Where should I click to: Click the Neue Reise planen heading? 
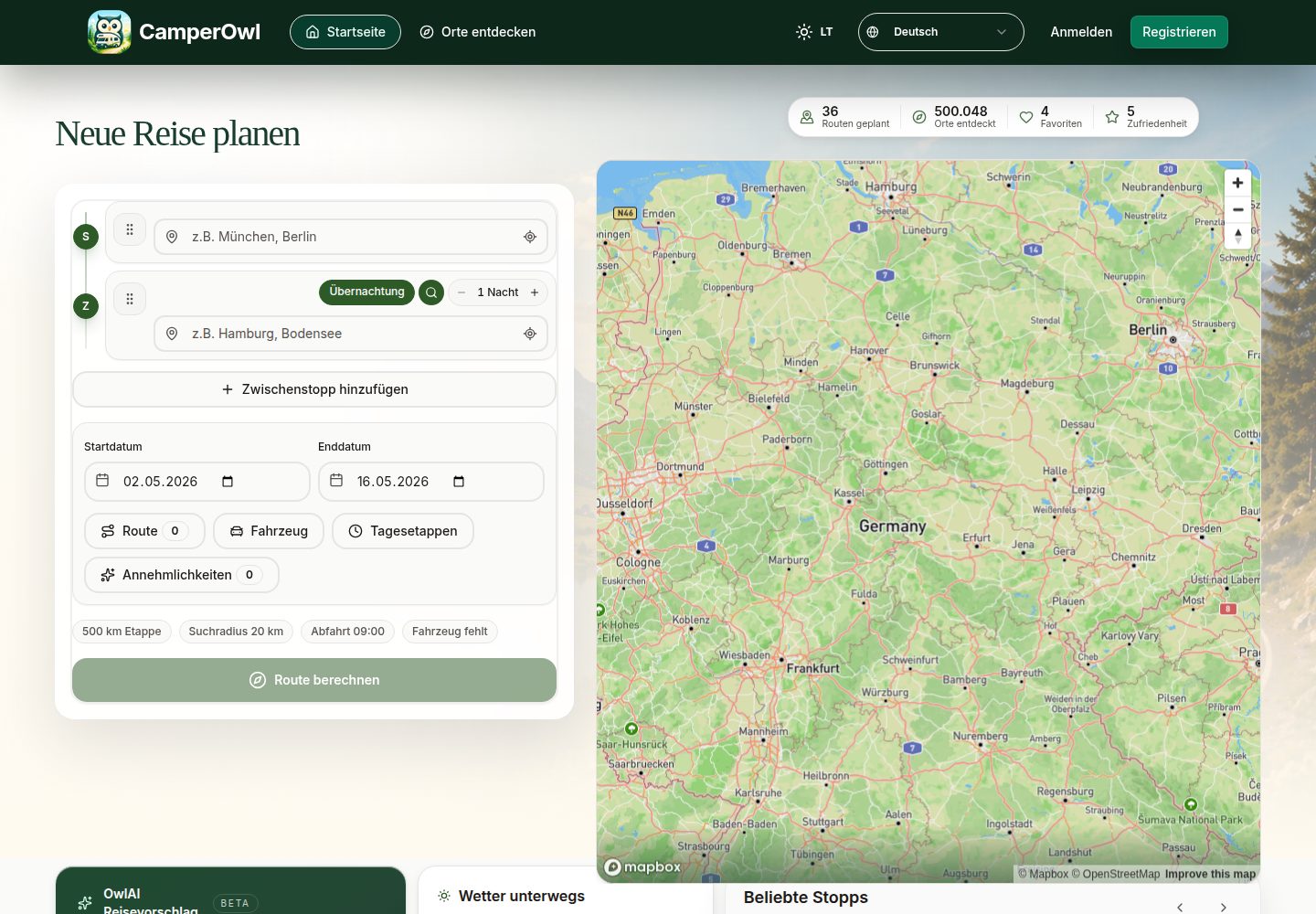pyautogui.click(x=177, y=133)
